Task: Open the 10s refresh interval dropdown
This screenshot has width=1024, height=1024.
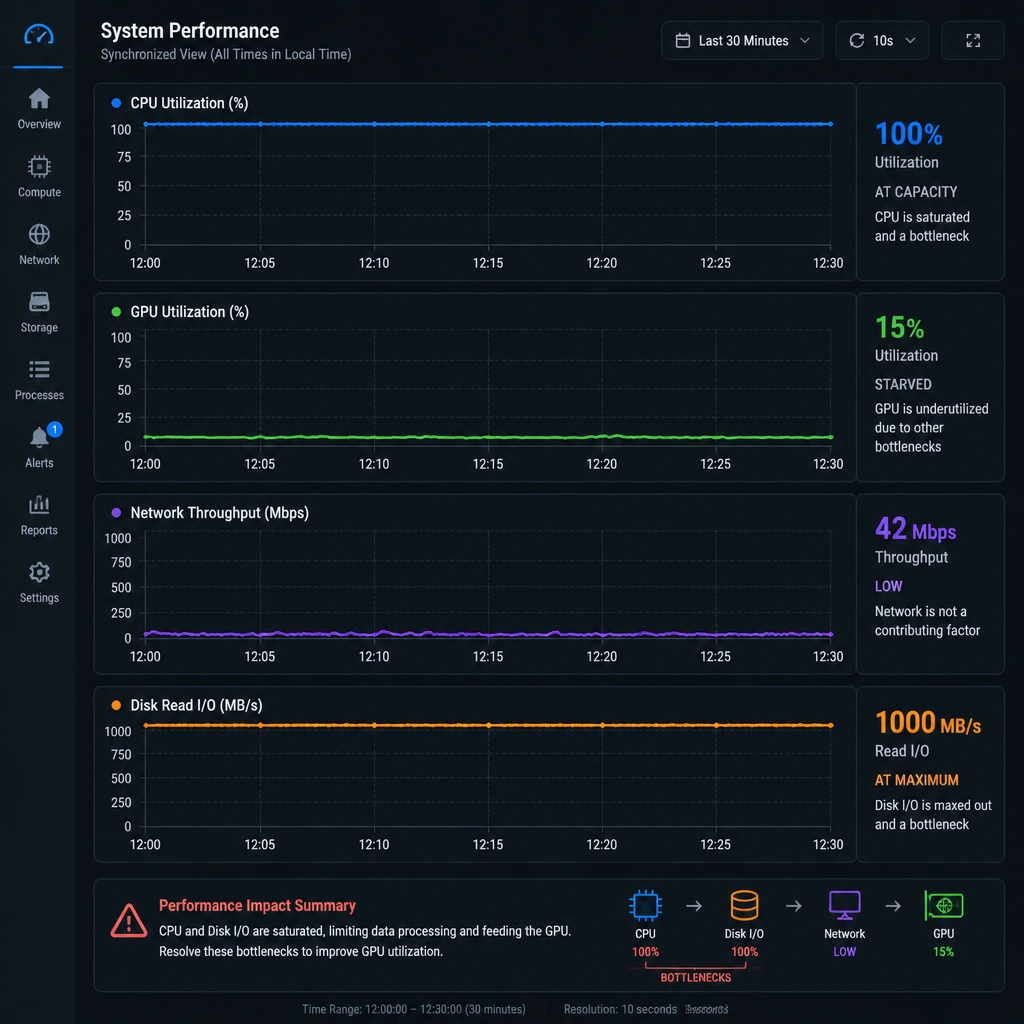Action: (882, 40)
